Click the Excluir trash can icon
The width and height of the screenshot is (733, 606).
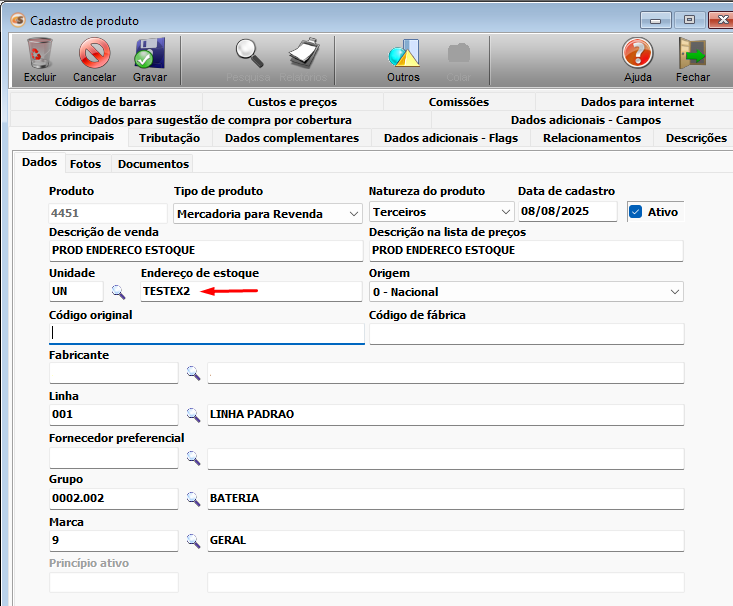(40, 54)
